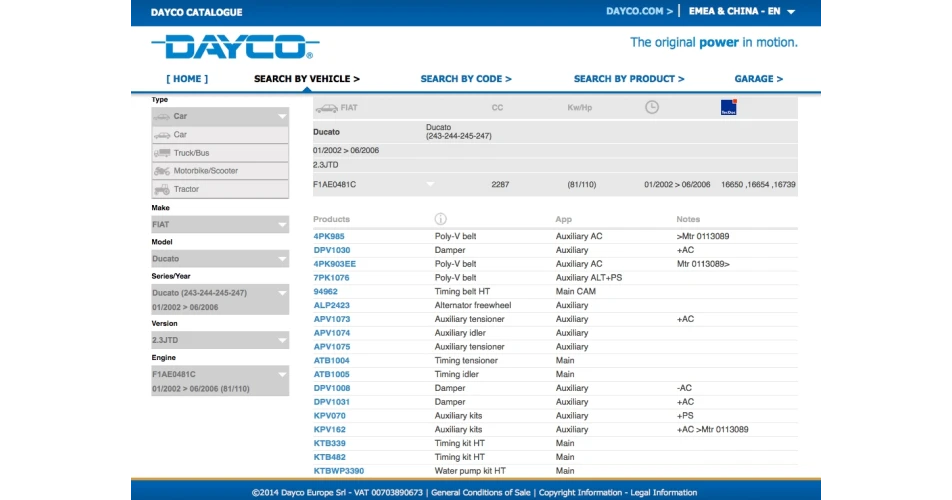The height and width of the screenshot is (500, 952).
Task: Click the 2287 CC value
Action: click(500, 184)
